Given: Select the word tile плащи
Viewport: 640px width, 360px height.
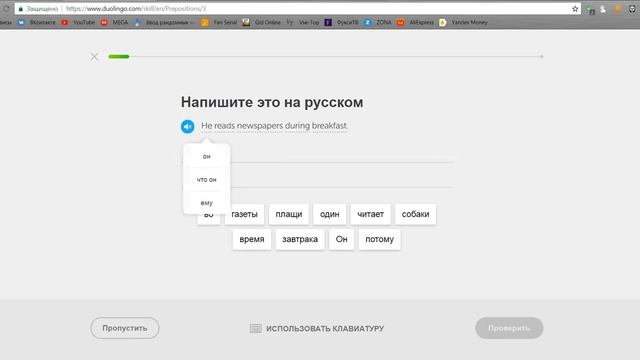Looking at the screenshot, I should click(x=289, y=214).
